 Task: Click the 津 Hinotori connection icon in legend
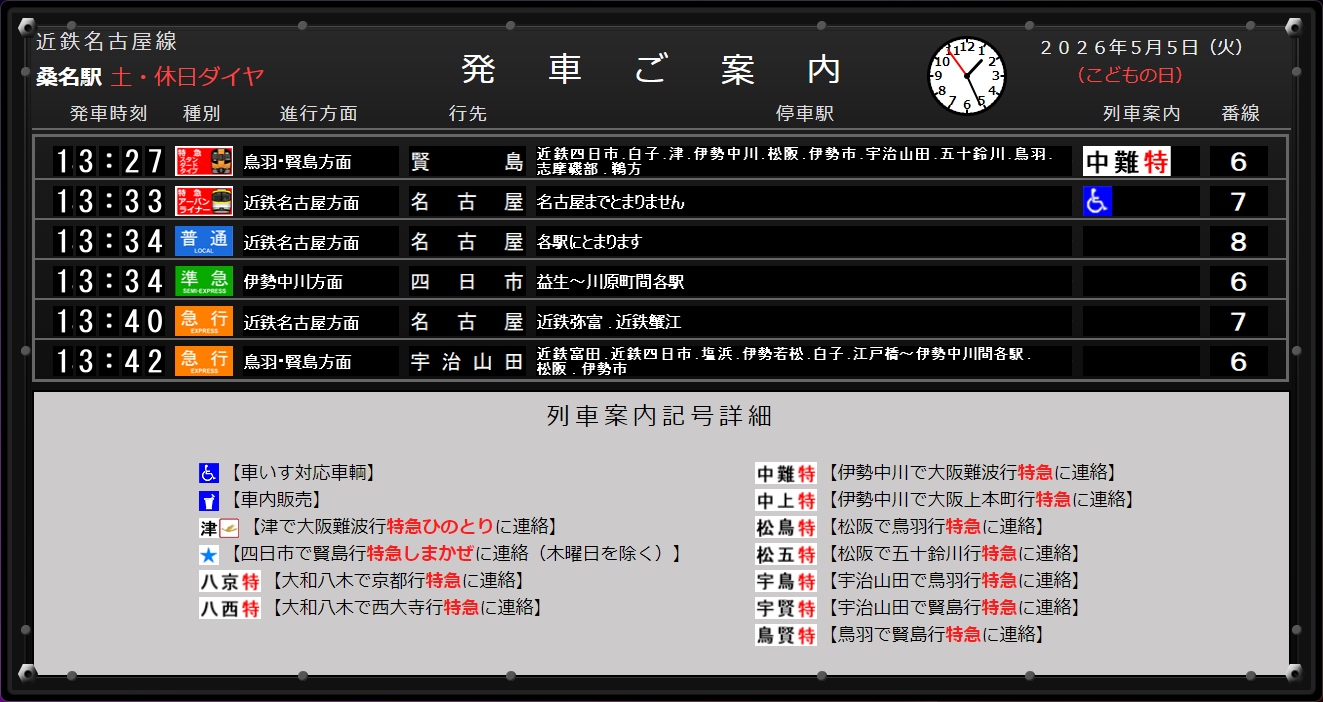click(220, 527)
